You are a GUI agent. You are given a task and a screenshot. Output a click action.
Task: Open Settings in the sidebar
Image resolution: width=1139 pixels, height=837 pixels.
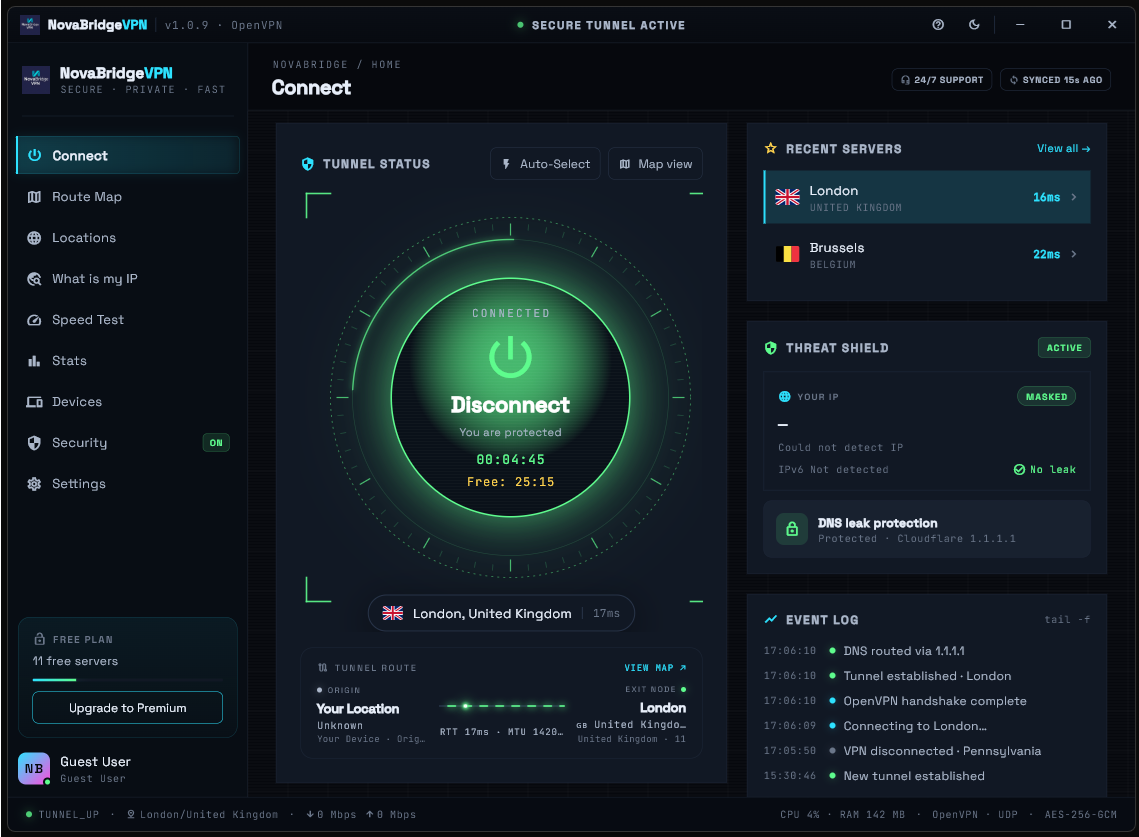pyautogui.click(x=128, y=484)
